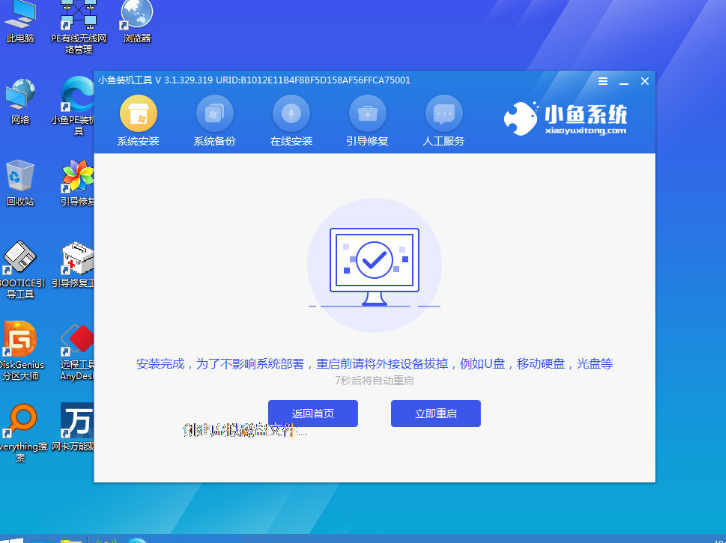This screenshot has width=726, height=543.
Task: Open the 引导修复 boot repair tool
Action: coord(367,121)
